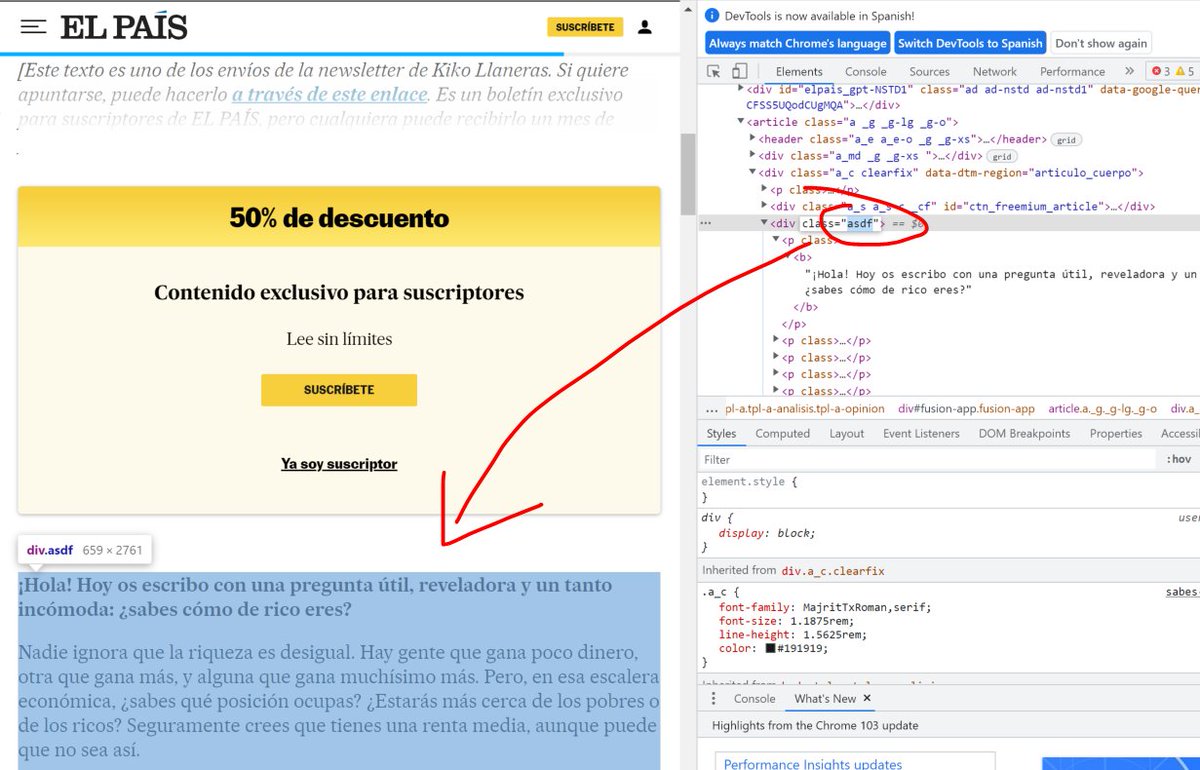Click the class asdf attribute edit field
Image resolution: width=1200 pixels, height=770 pixels.
842,223
